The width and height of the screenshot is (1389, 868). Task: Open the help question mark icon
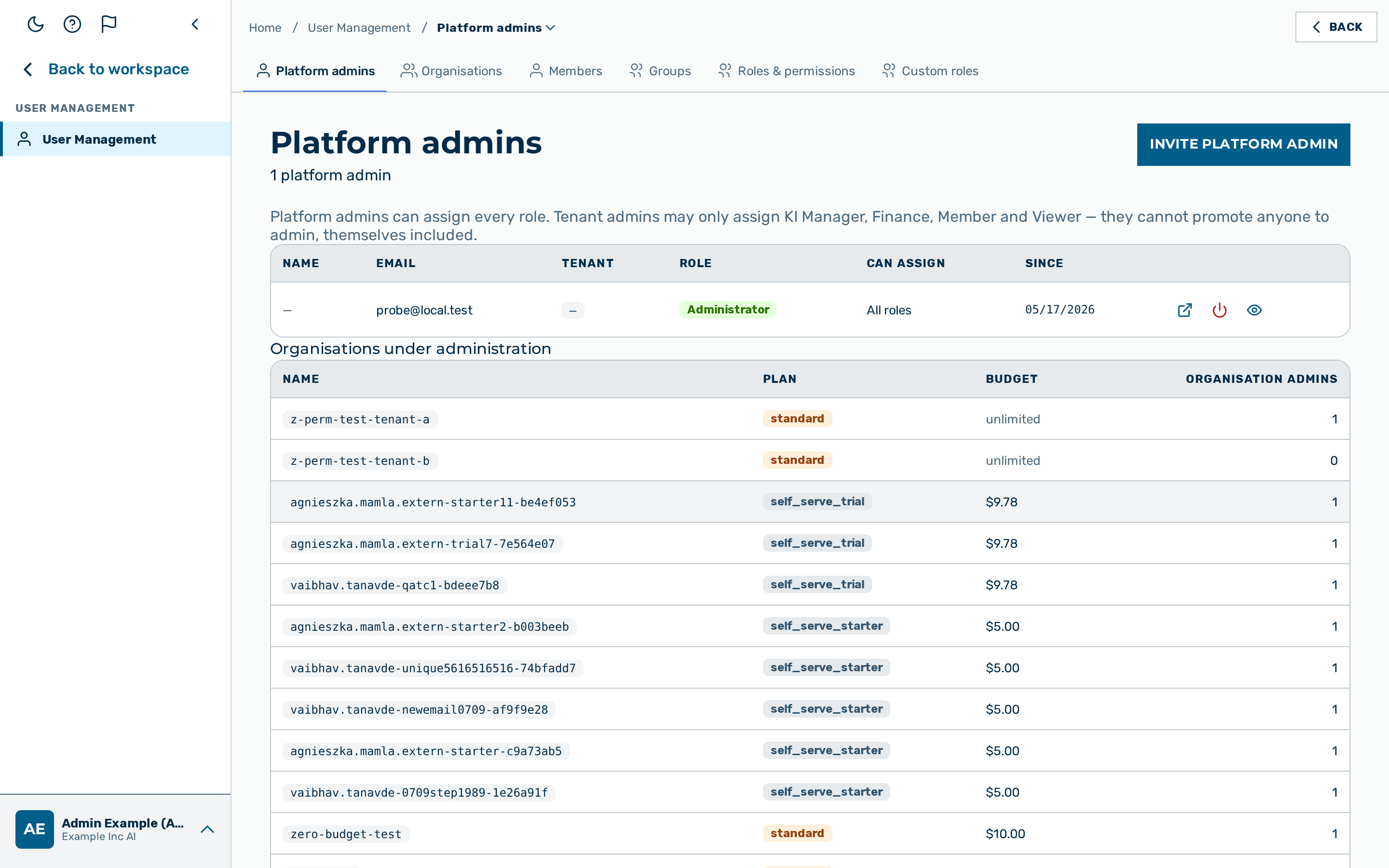72,24
